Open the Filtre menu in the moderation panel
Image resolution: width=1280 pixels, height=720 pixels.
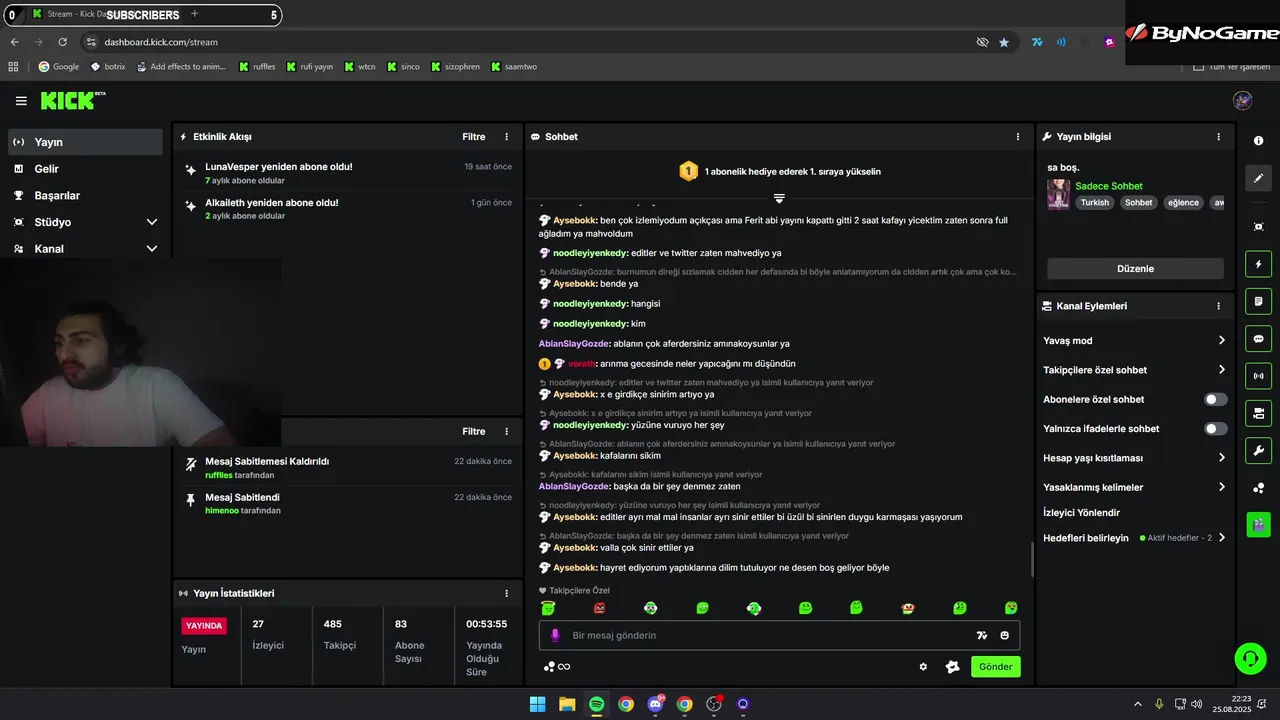coord(474,432)
